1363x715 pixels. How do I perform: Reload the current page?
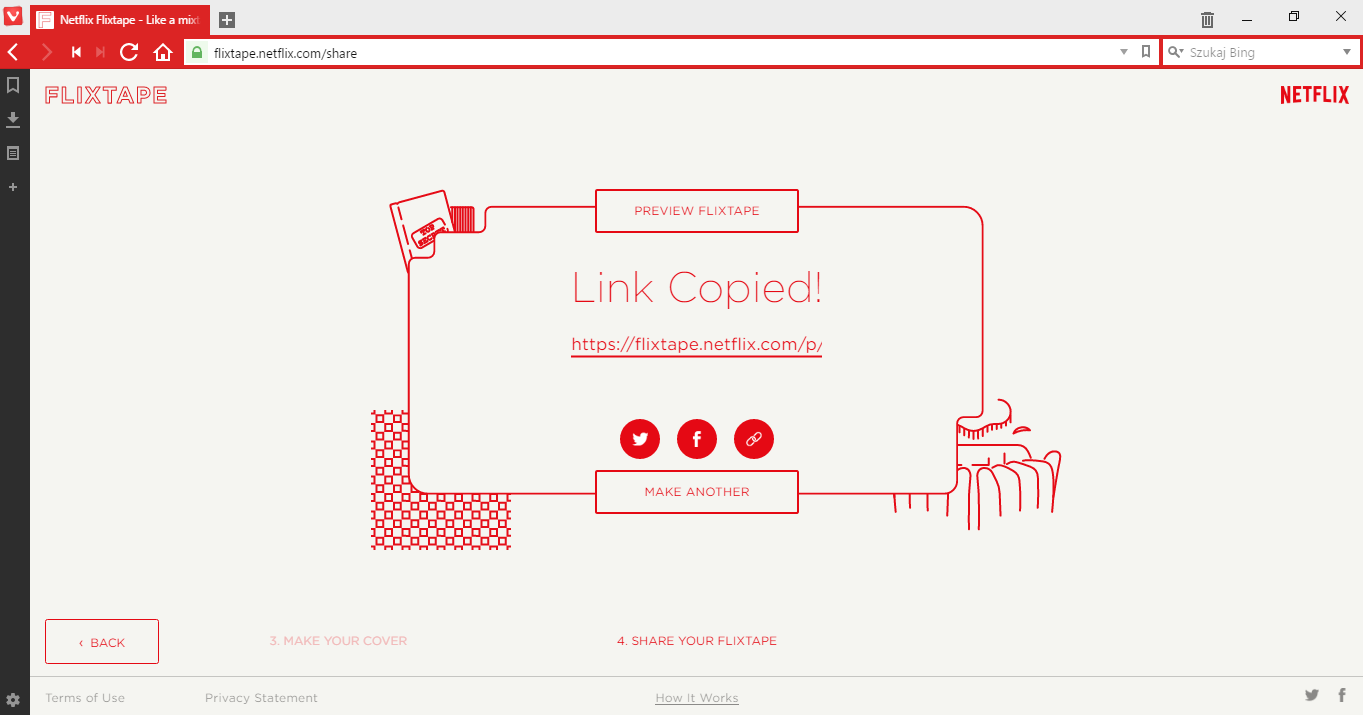(129, 52)
